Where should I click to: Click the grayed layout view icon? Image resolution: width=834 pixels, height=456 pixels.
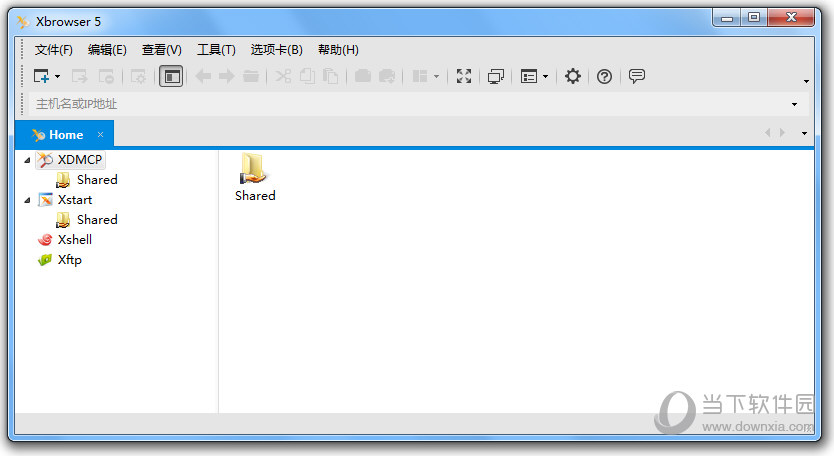(x=420, y=76)
